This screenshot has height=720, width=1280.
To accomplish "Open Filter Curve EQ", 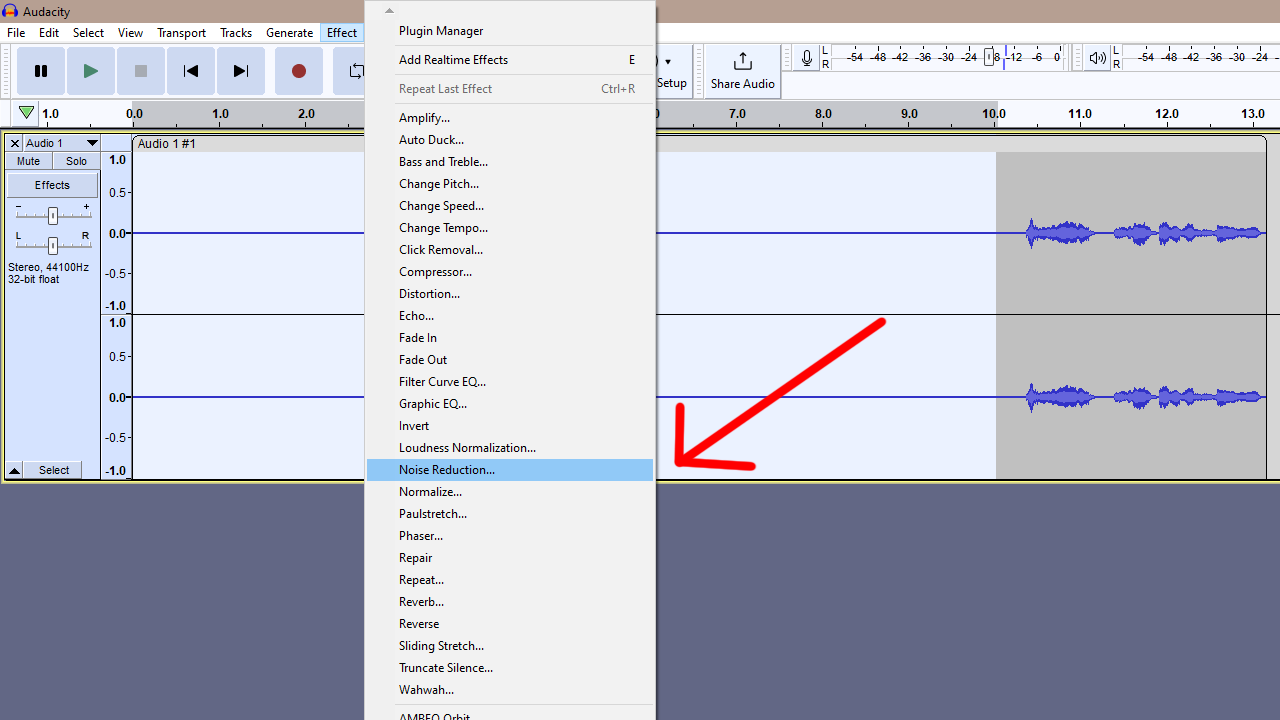I will (510, 382).
